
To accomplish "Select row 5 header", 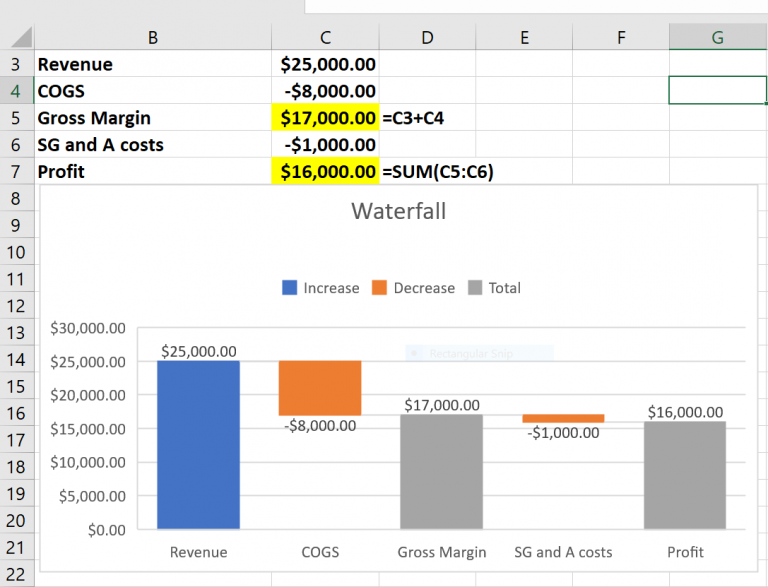I will [x=16, y=118].
